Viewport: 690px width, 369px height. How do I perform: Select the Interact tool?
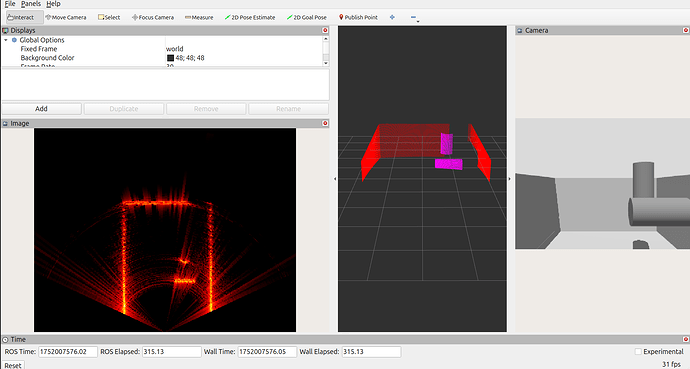coord(22,17)
